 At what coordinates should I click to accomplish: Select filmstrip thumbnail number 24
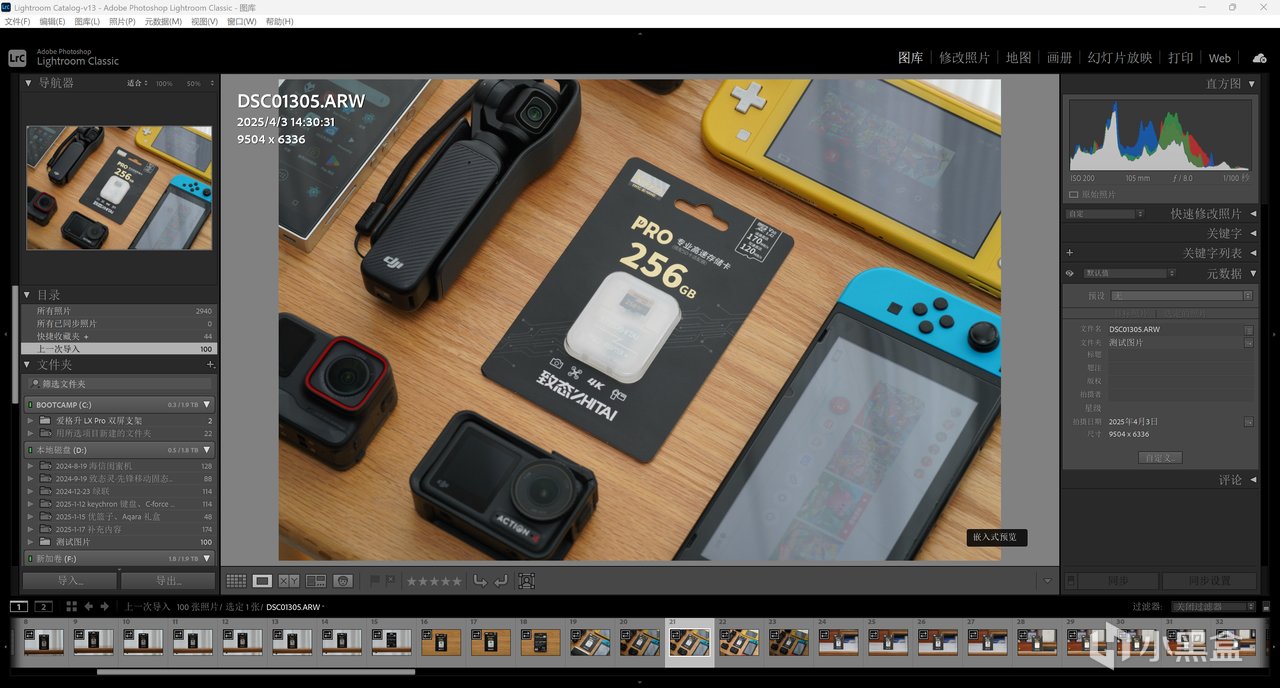(838, 642)
